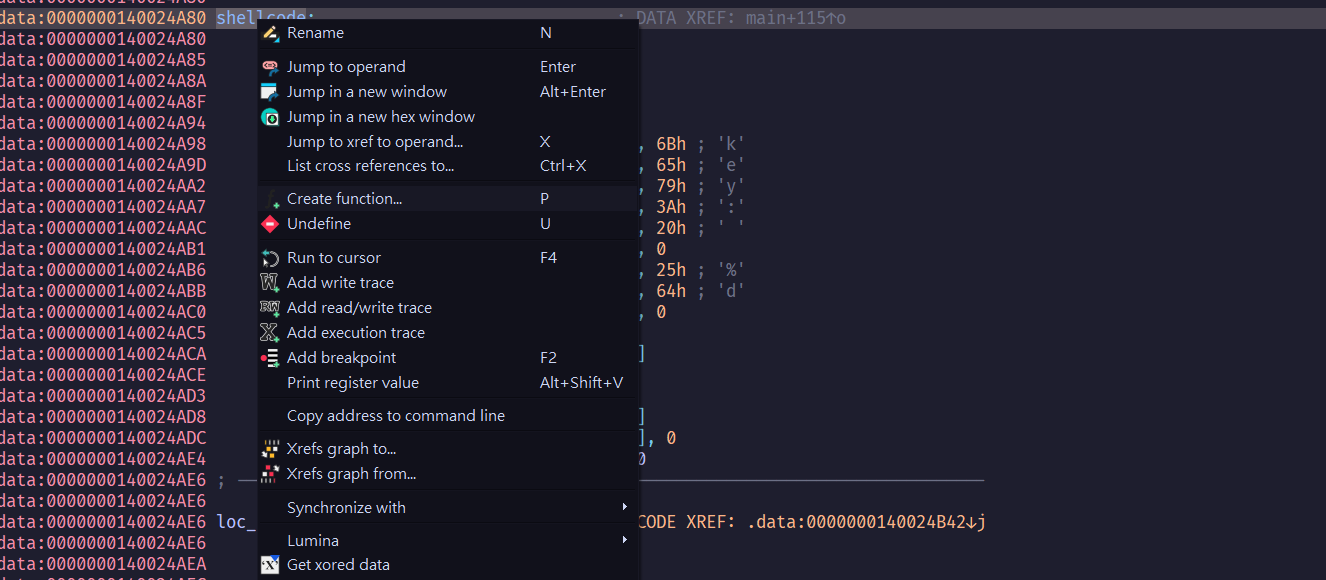Click the Add execution trace icon
This screenshot has height=580, width=1326.
(270, 333)
